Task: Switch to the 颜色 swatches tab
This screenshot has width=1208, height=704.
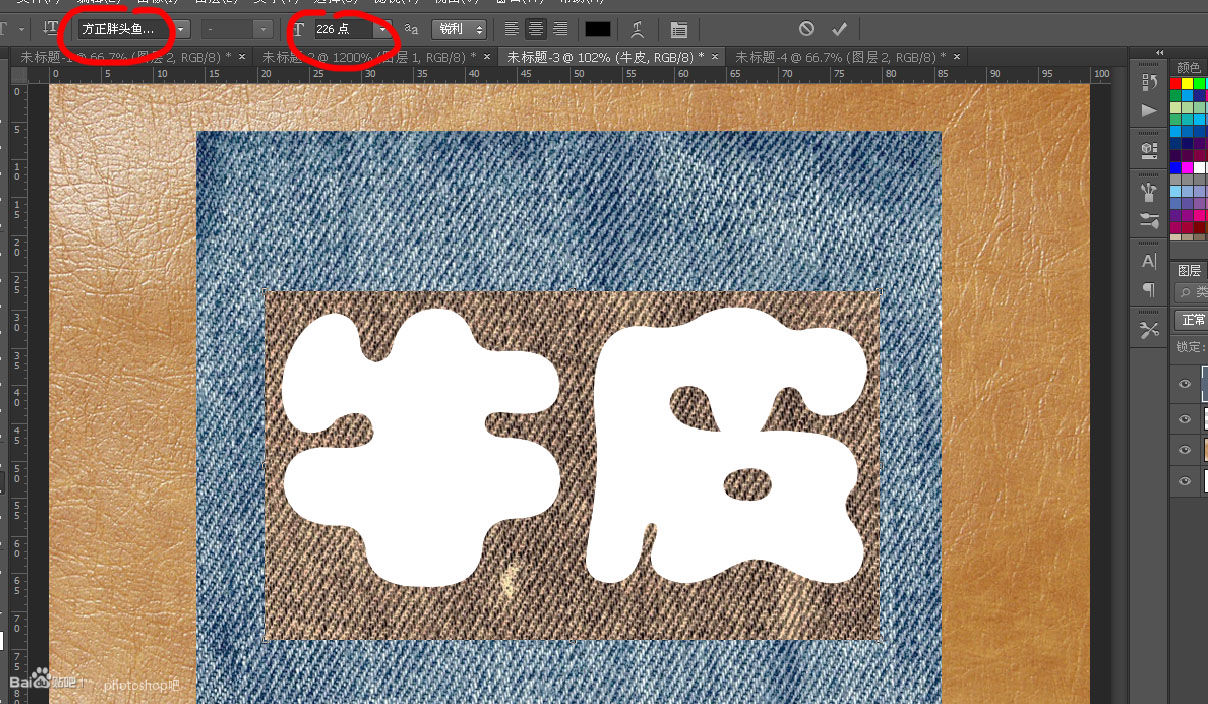Action: tap(1189, 67)
